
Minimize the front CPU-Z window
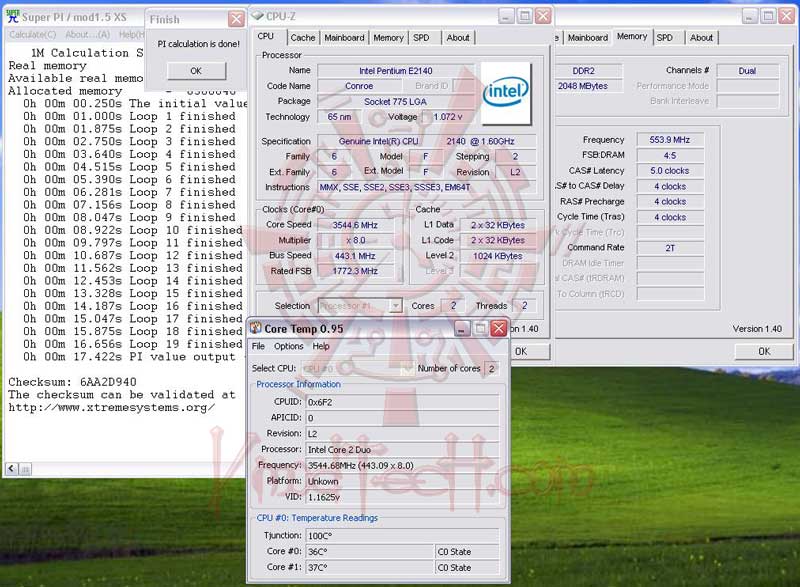[x=506, y=16]
